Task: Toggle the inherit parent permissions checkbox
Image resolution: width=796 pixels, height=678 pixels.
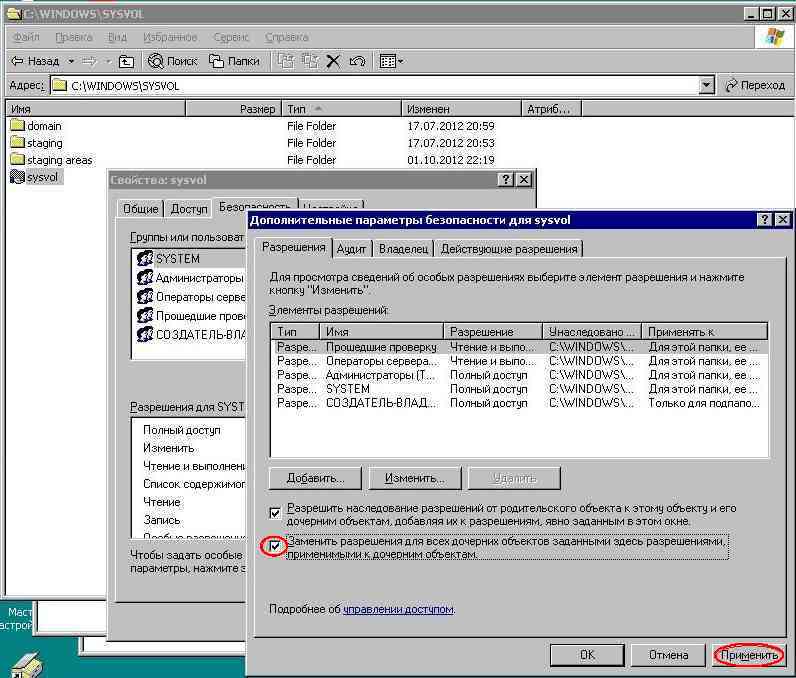Action: (x=276, y=513)
